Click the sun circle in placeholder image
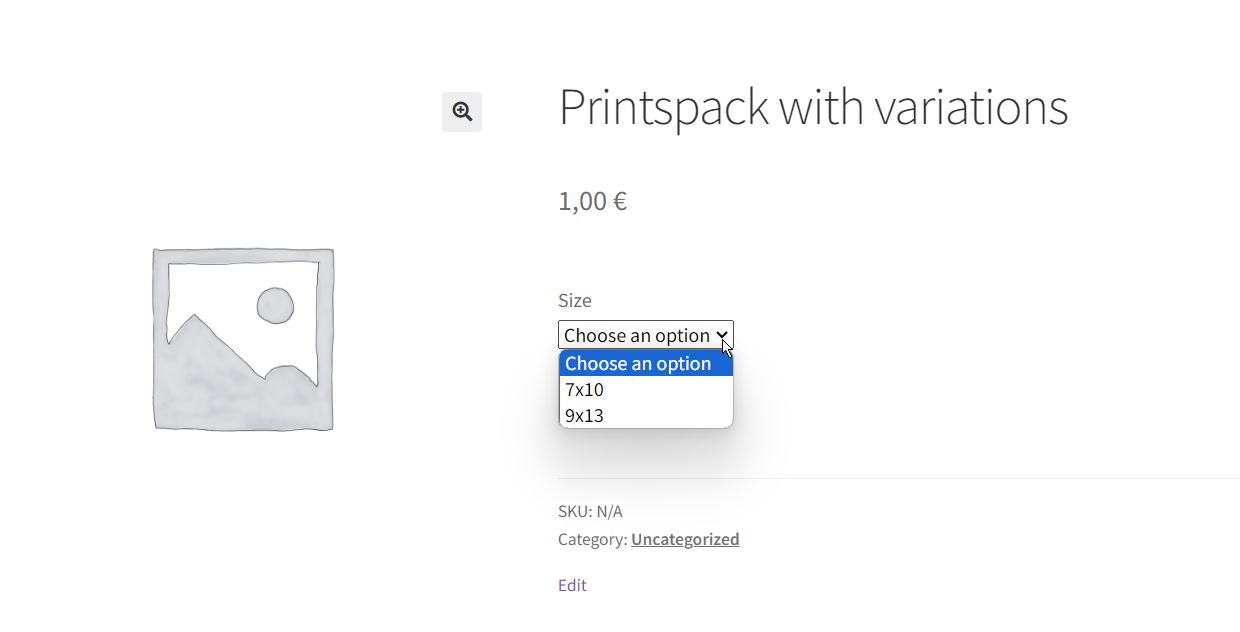The height and width of the screenshot is (632, 1240). pyautogui.click(x=275, y=306)
